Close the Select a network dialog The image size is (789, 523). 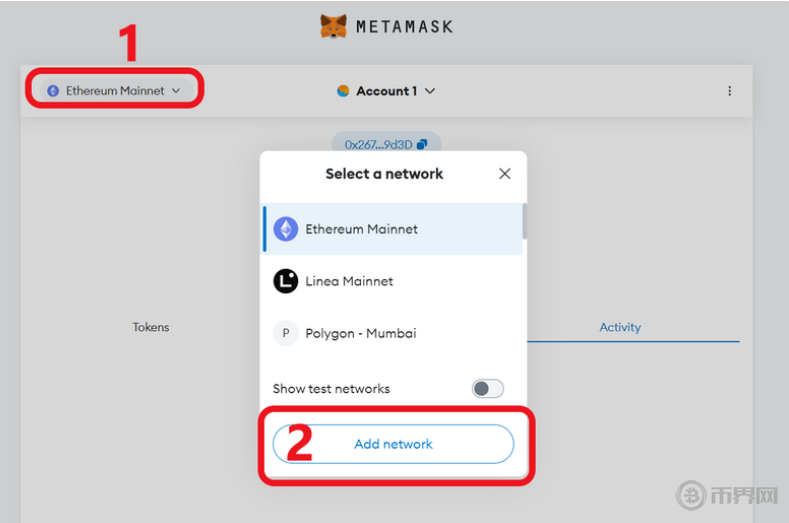[505, 174]
